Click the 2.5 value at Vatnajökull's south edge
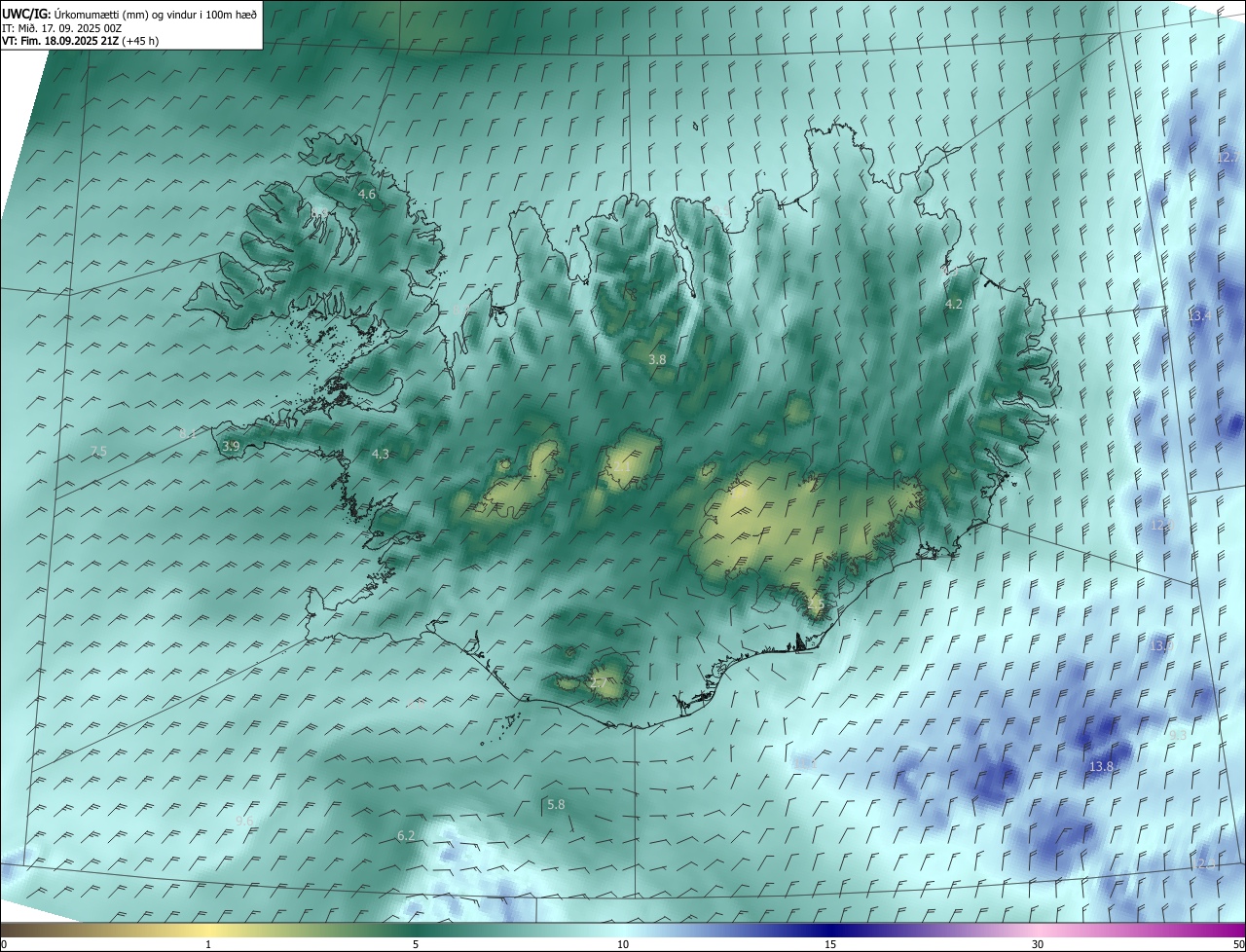The image size is (1246, 952). coord(816,604)
